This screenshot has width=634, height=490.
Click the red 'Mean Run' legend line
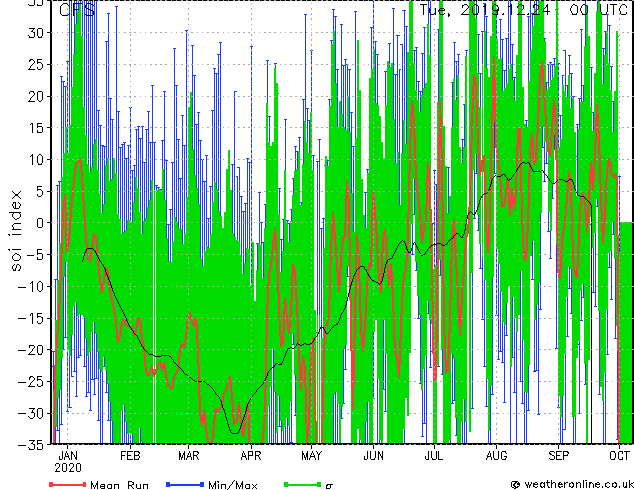click(68, 484)
